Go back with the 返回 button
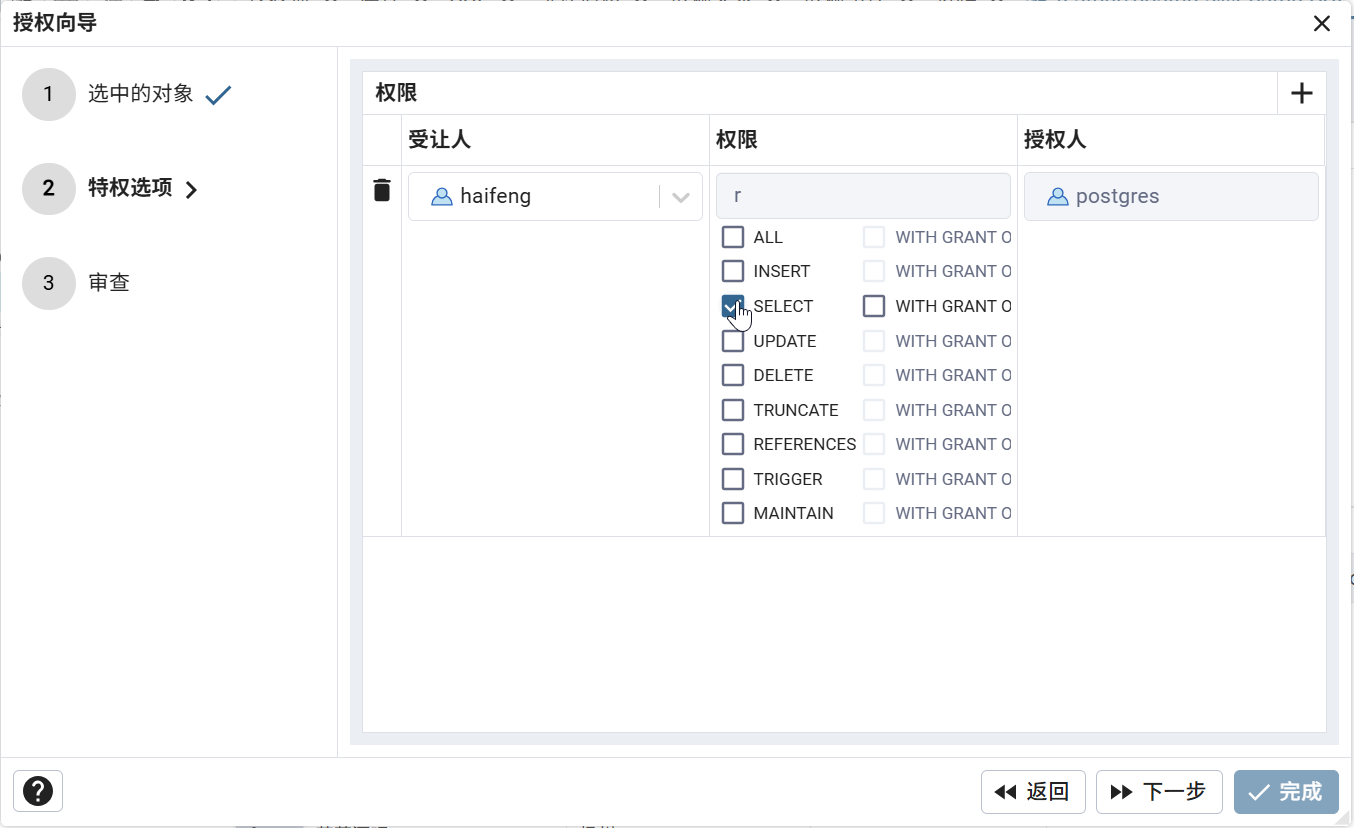 click(1033, 792)
